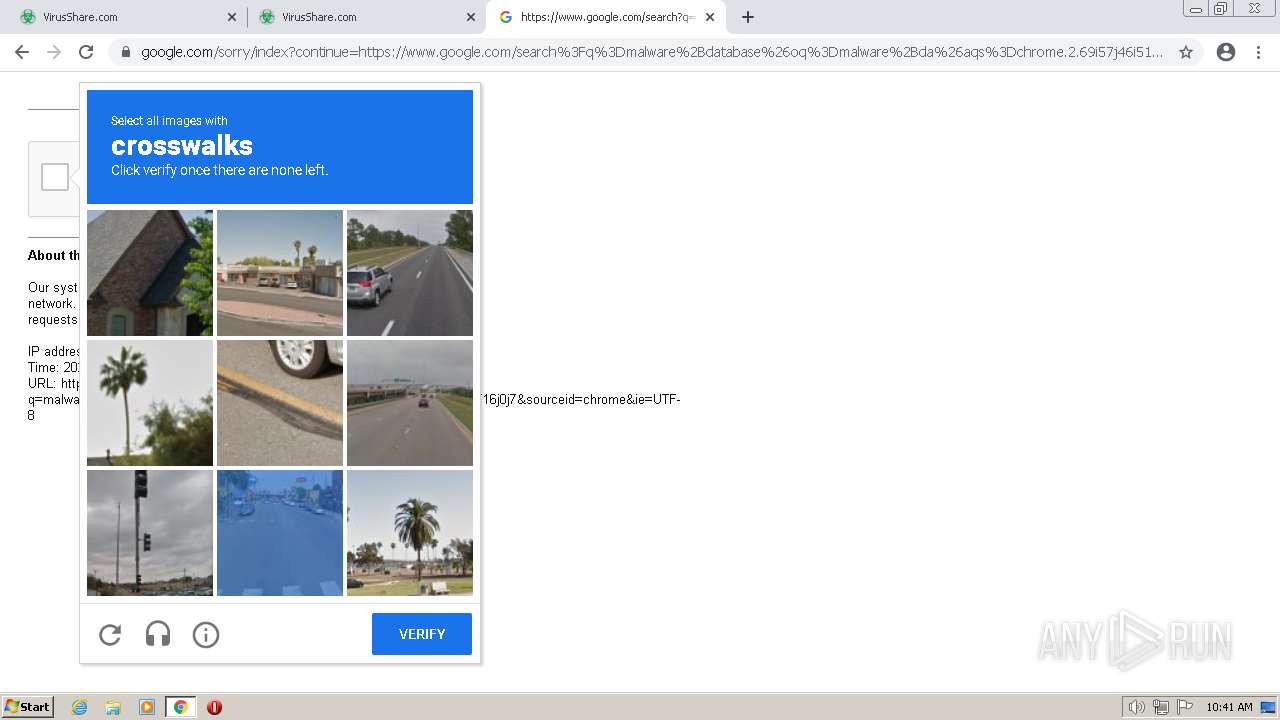Bookmark this page with the star icon
Viewport: 1280px width, 720px height.
pyautogui.click(x=1186, y=52)
